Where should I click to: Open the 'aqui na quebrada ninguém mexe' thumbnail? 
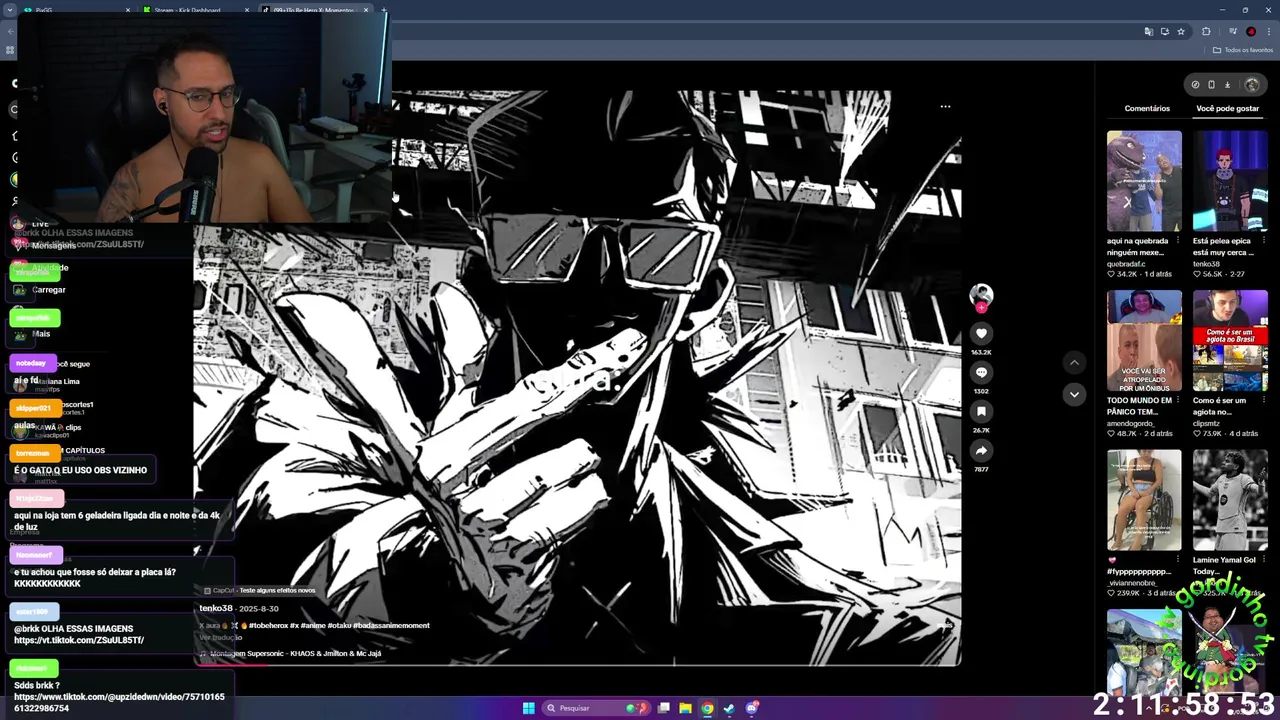point(1144,181)
